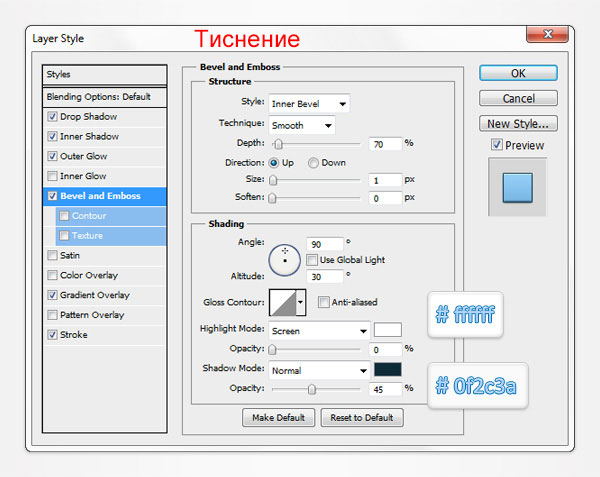Click the shadow Opacity slider handle
600x477 pixels.
click(312, 389)
